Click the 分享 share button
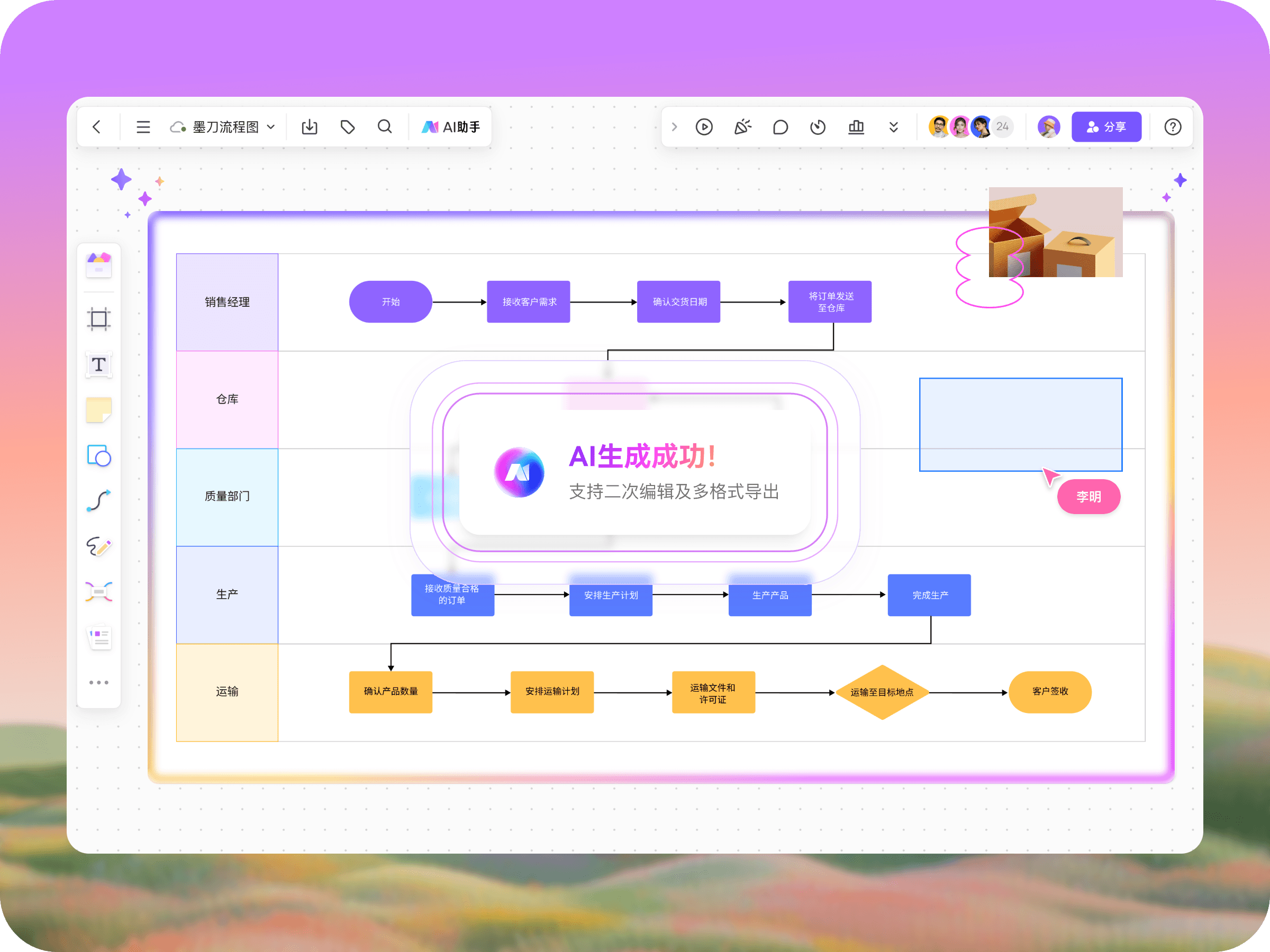 (1106, 127)
